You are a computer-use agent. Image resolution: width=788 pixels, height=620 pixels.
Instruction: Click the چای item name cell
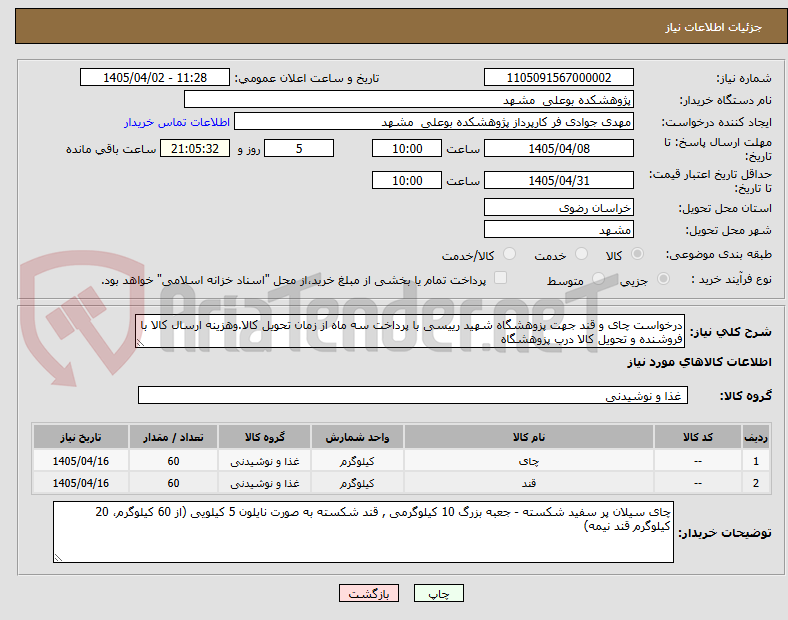click(529, 461)
